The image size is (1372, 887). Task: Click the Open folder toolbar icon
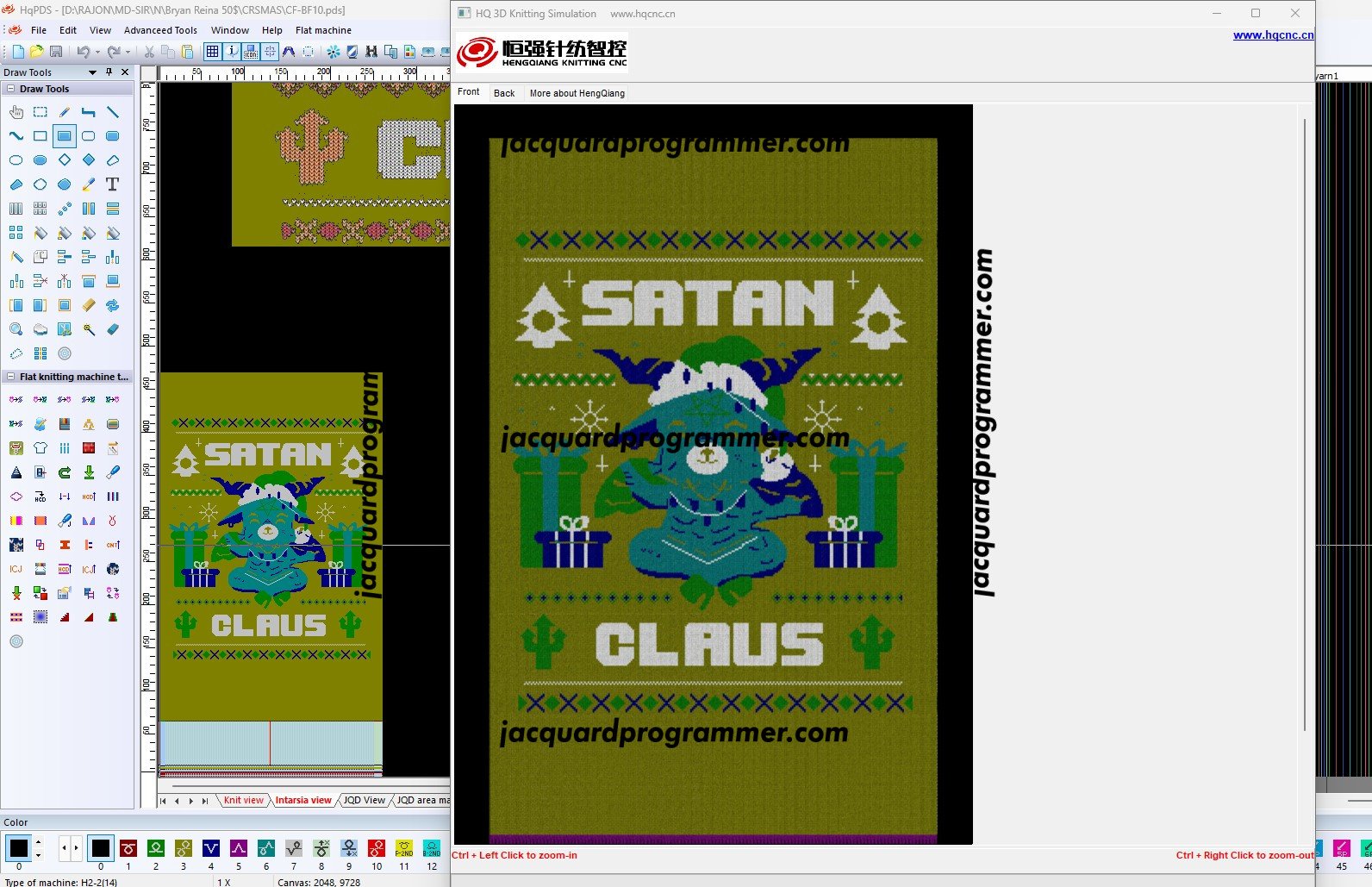[x=36, y=52]
